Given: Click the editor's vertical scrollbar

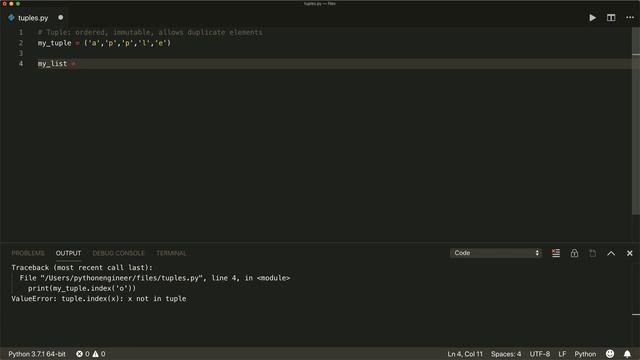Looking at the screenshot, I should pyautogui.click(x=636, y=120).
